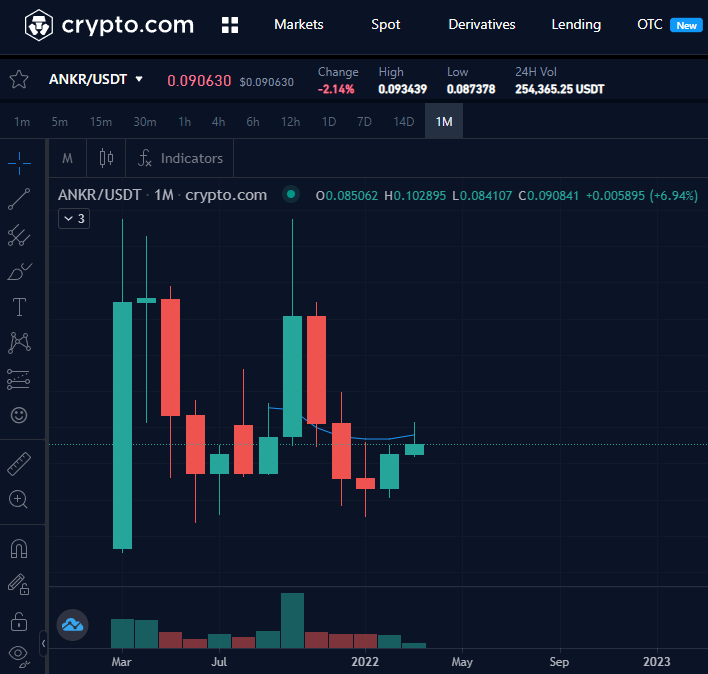Select the XABCD pattern tool
The height and width of the screenshot is (674, 708).
(x=19, y=343)
